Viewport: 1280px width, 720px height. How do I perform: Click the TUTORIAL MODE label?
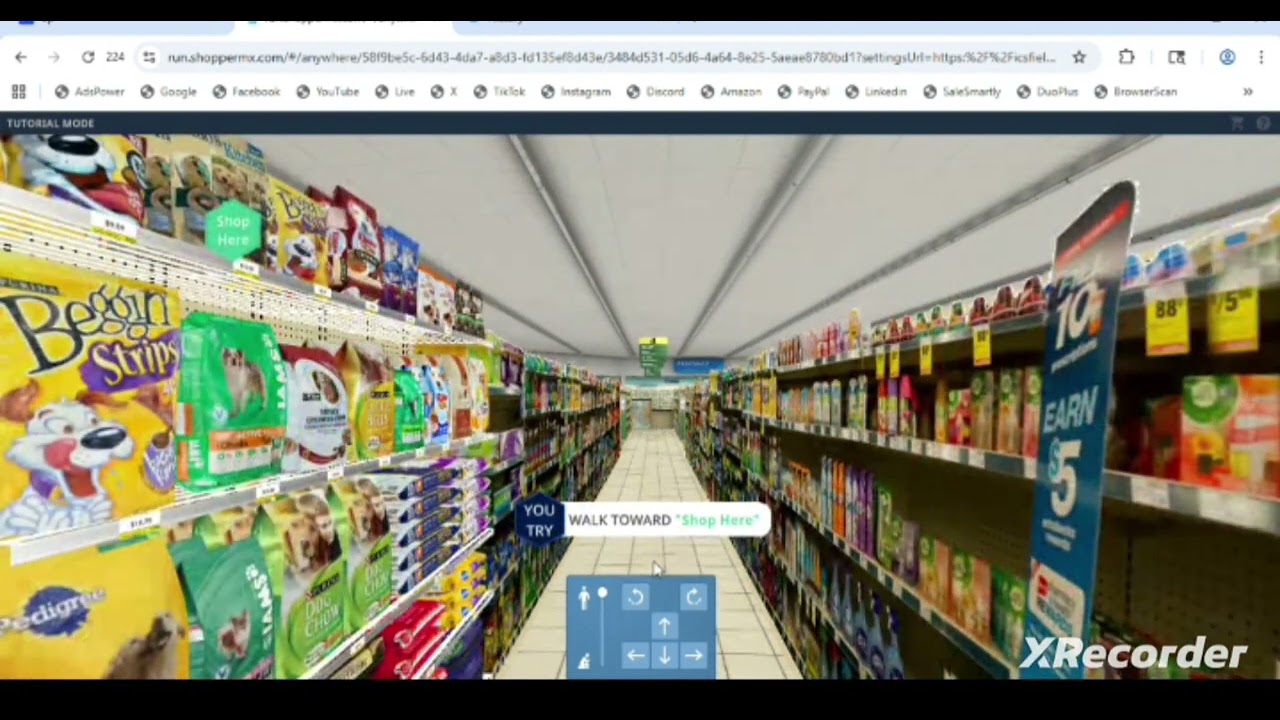(x=50, y=123)
